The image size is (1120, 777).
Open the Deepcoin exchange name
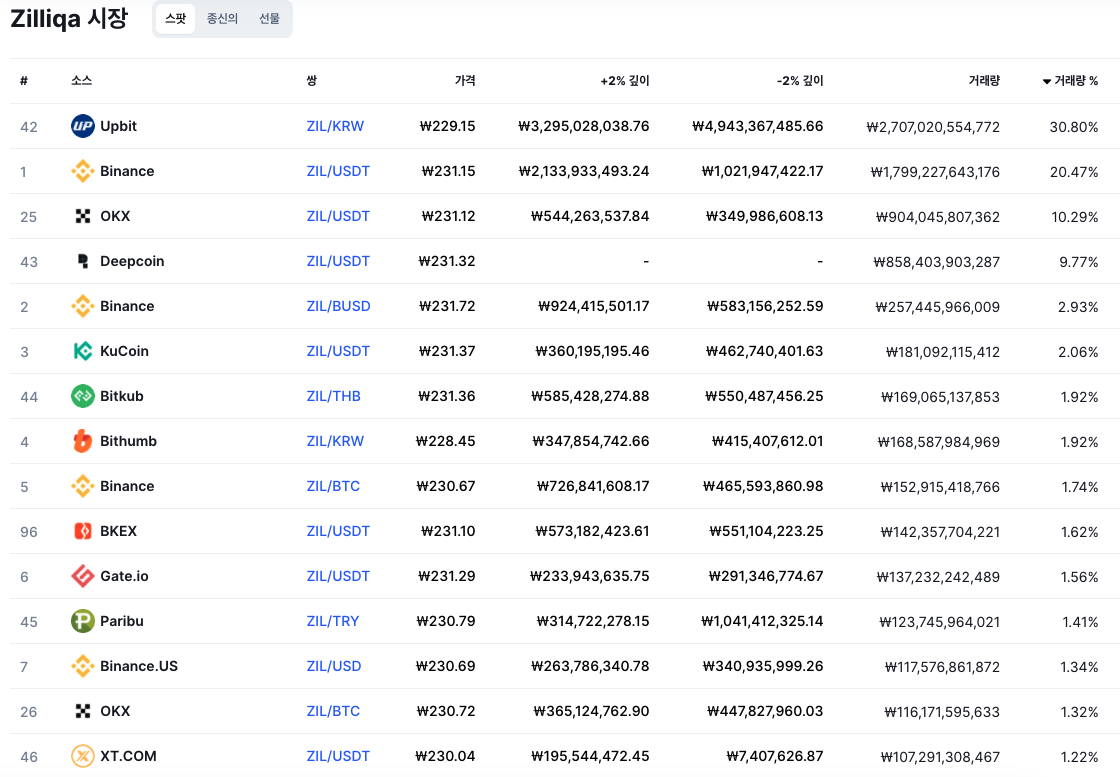pyautogui.click(x=132, y=261)
